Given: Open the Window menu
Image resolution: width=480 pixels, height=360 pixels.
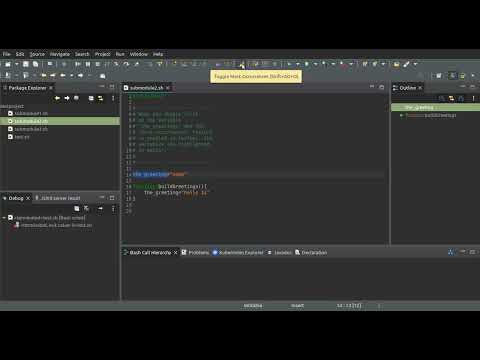Looking at the screenshot, I should point(139,54).
